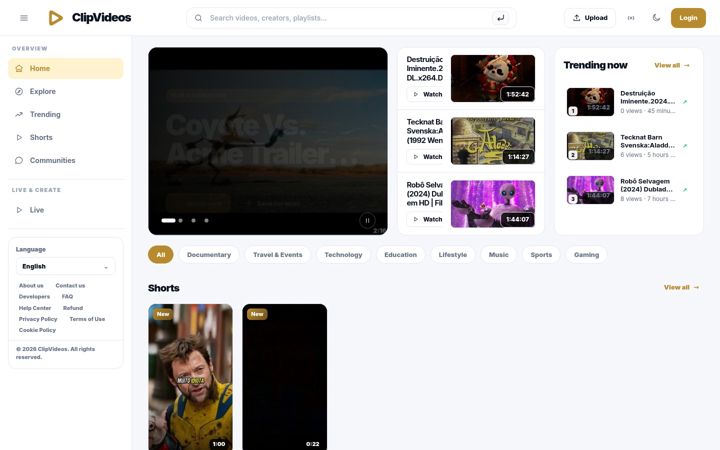Open the hamburger sidebar menu

(24, 18)
